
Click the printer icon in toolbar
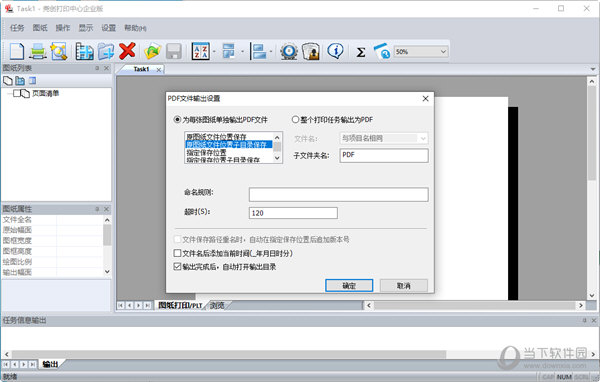point(38,51)
